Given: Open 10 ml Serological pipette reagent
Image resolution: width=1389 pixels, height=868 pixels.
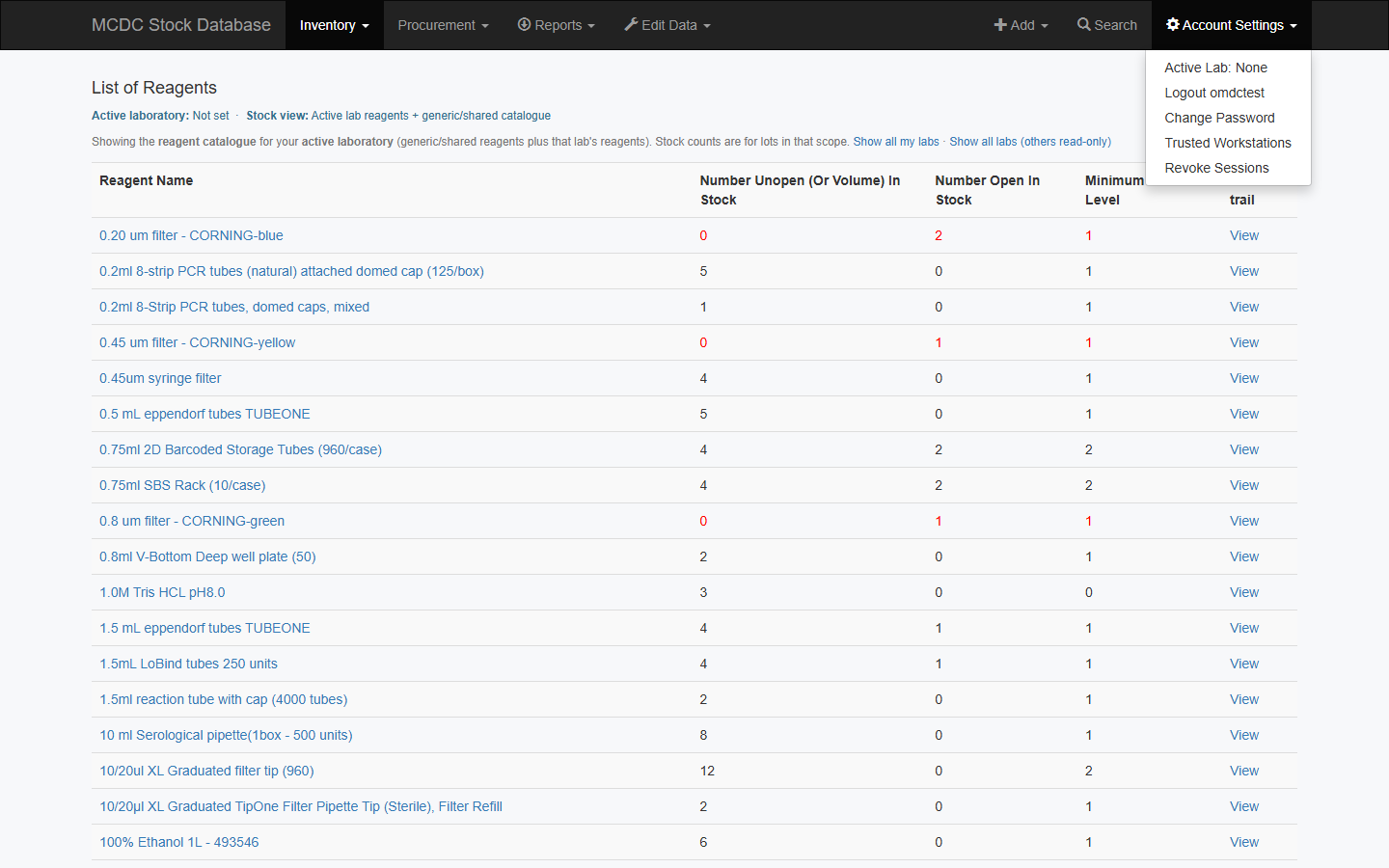Looking at the screenshot, I should coord(226,735).
